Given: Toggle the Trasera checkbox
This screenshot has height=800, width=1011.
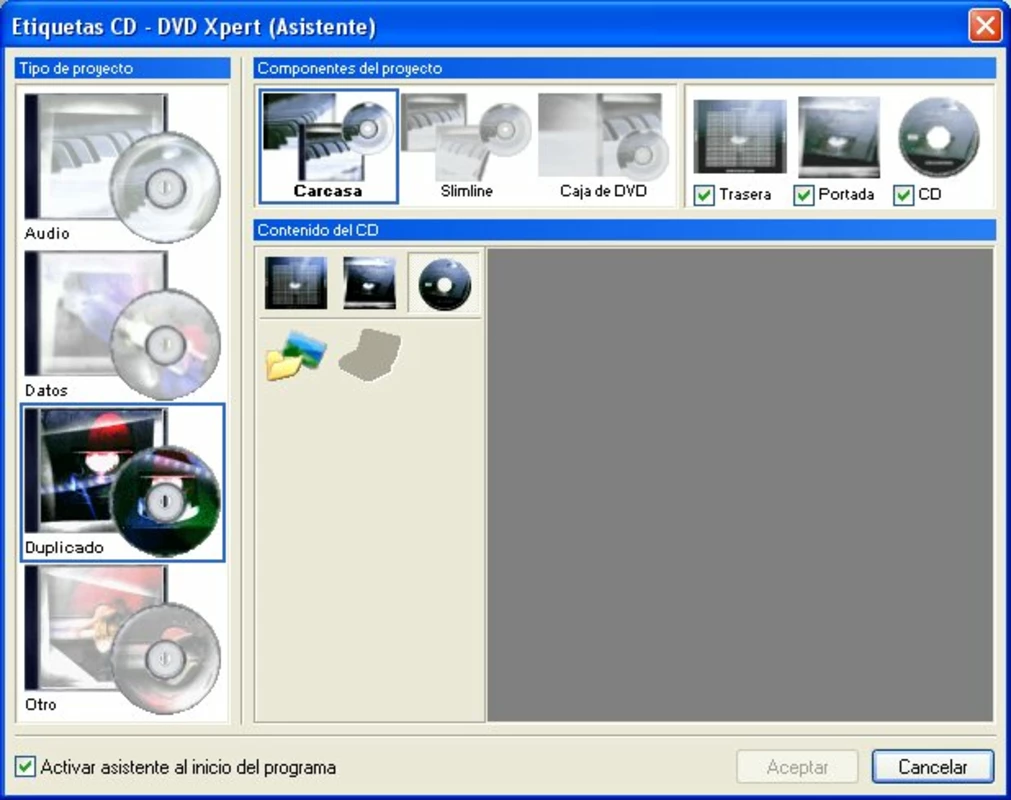Looking at the screenshot, I should (704, 195).
